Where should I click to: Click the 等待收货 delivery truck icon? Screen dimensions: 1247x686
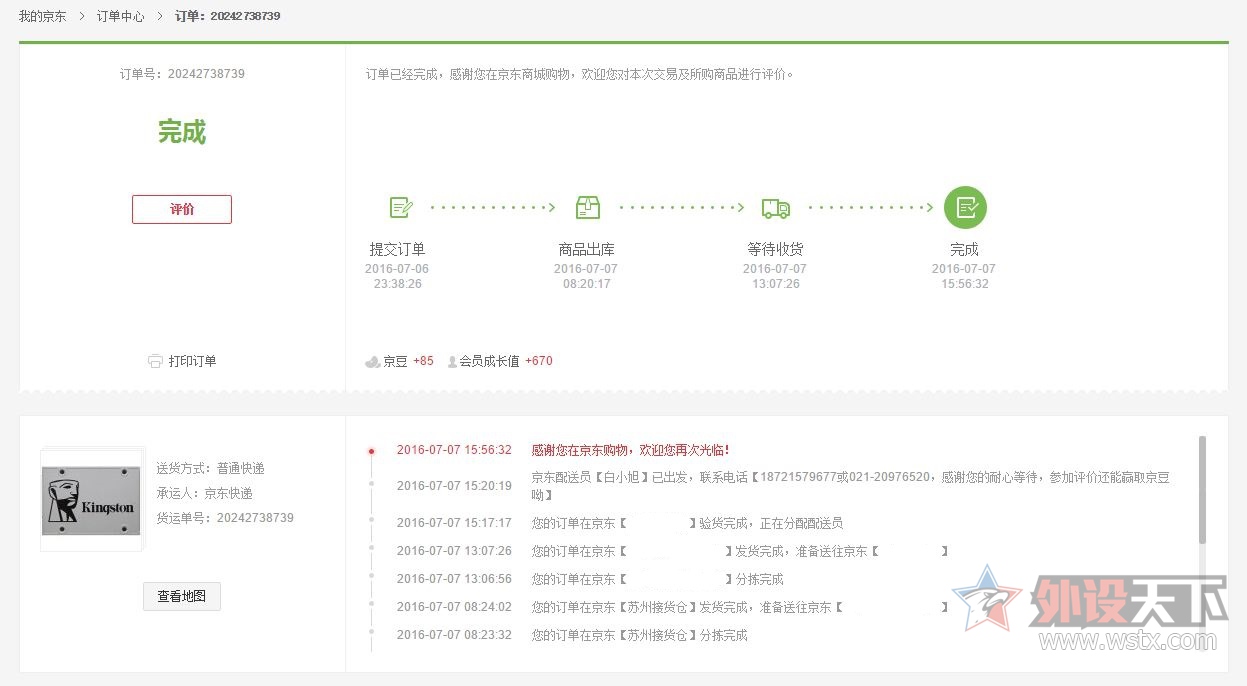(x=775, y=208)
